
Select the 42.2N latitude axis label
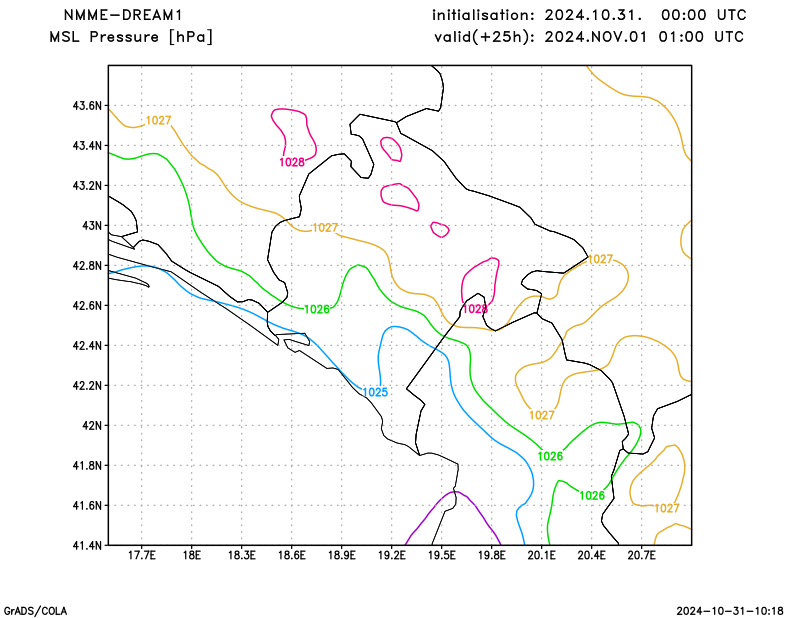click(87, 385)
